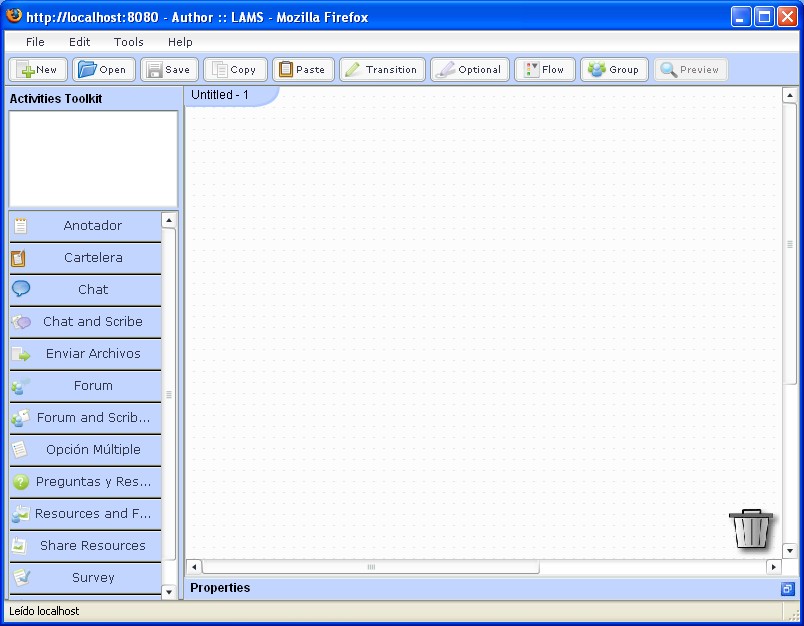The image size is (804, 626).
Task: Open the Flow toolbar dropdown
Action: coord(544,70)
